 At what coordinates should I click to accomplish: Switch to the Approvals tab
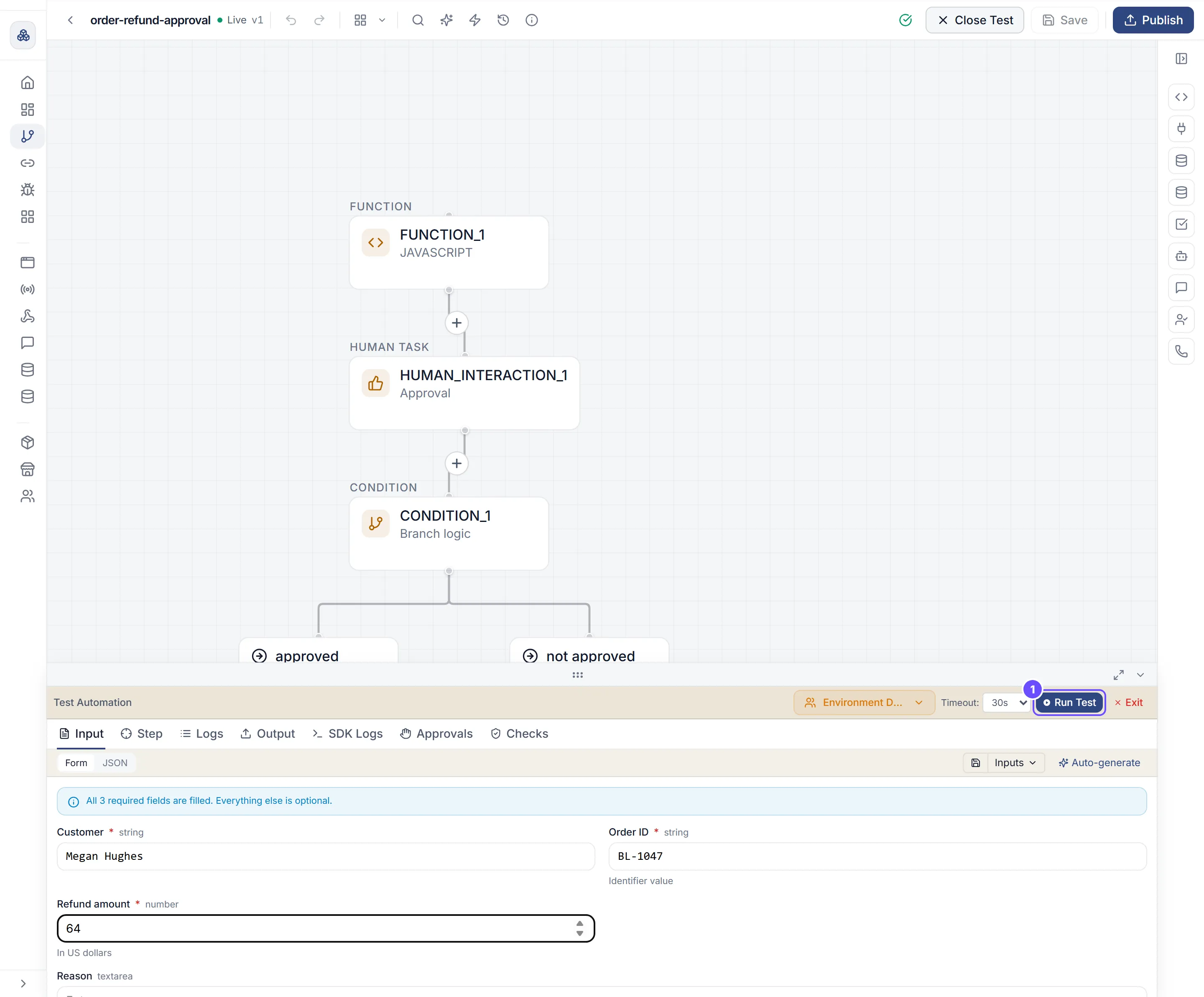pyautogui.click(x=436, y=734)
